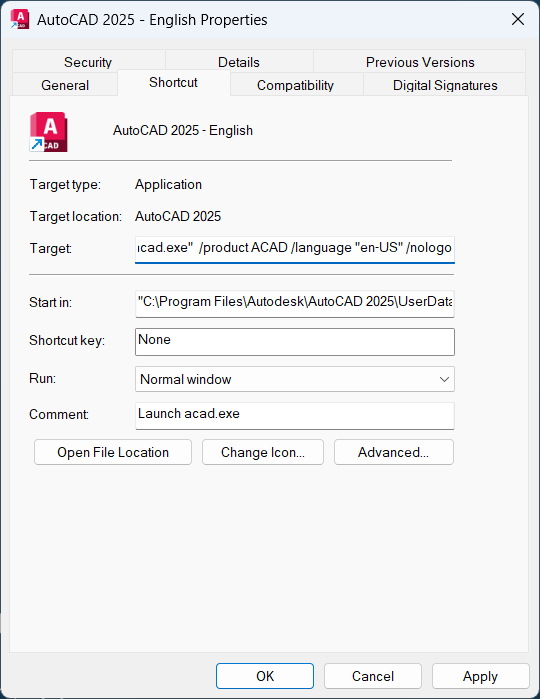Confirm changes with the OK button
The width and height of the screenshot is (540, 699).
(265, 676)
